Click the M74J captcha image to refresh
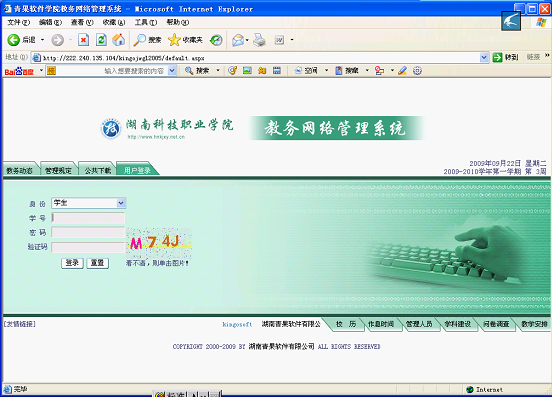Image resolution: width=552 pixels, height=397 pixels. click(x=159, y=242)
